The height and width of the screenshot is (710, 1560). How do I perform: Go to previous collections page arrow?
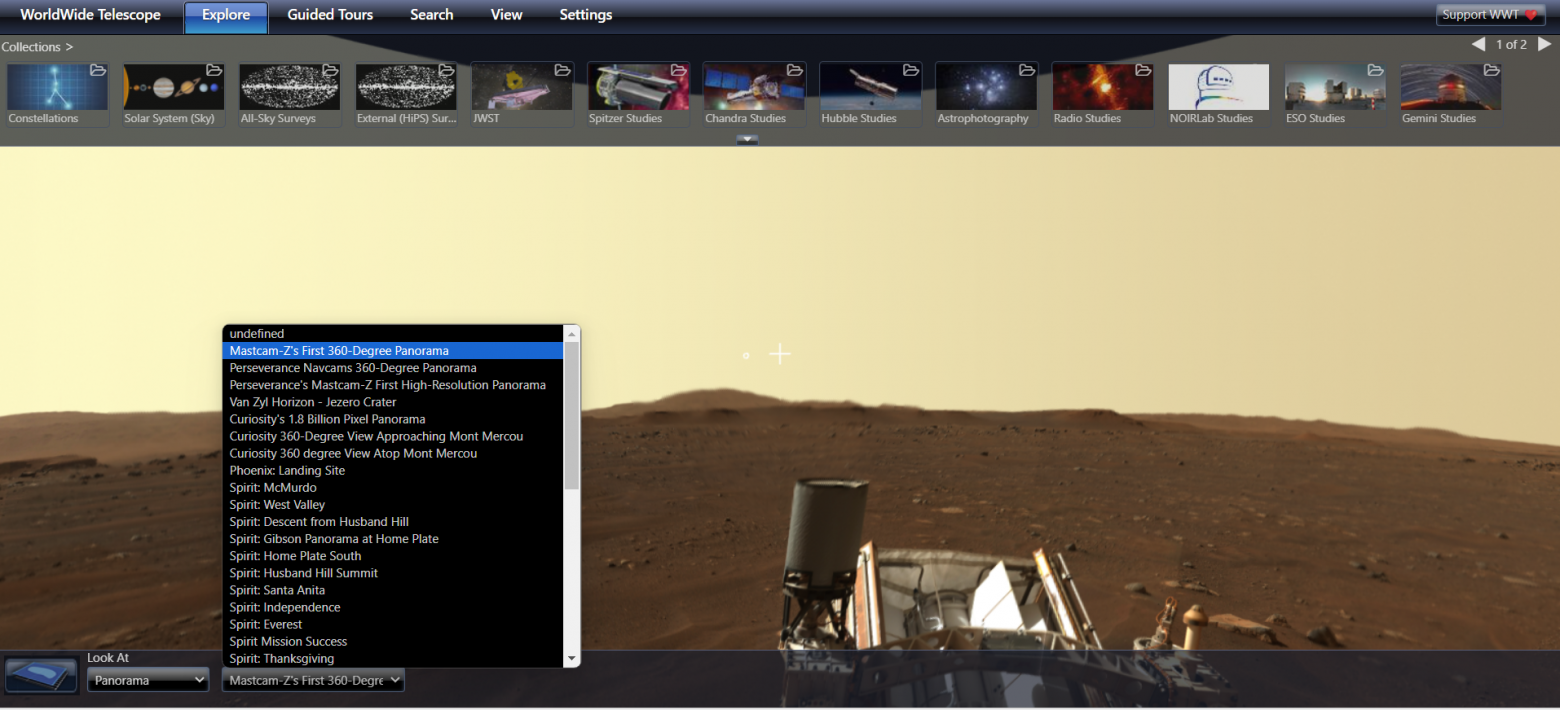click(1478, 44)
